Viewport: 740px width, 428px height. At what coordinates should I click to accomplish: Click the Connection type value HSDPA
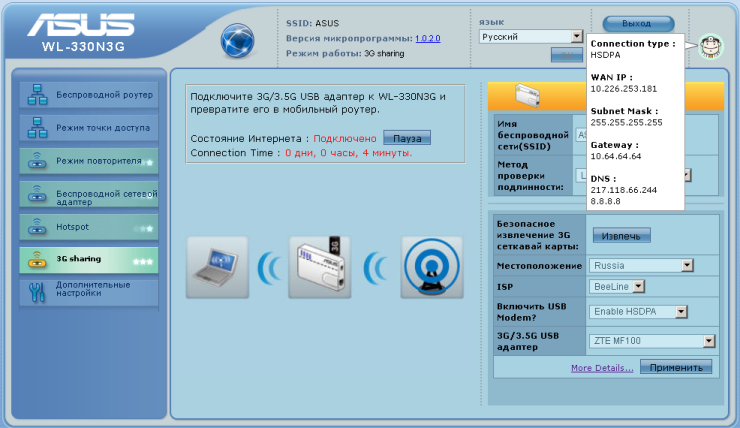click(605, 55)
